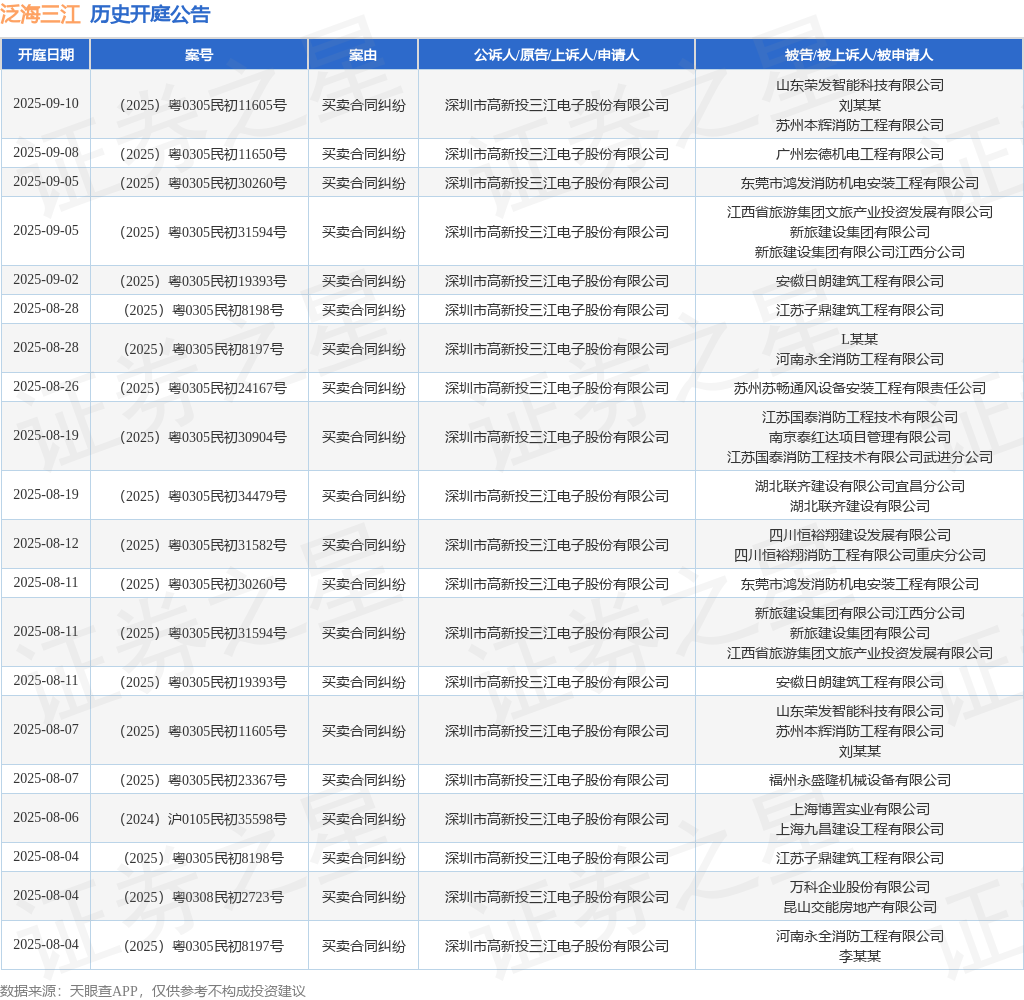Click defendant 昆山交能房地产有限公司
The width and height of the screenshot is (1024, 1000).
[x=859, y=907]
